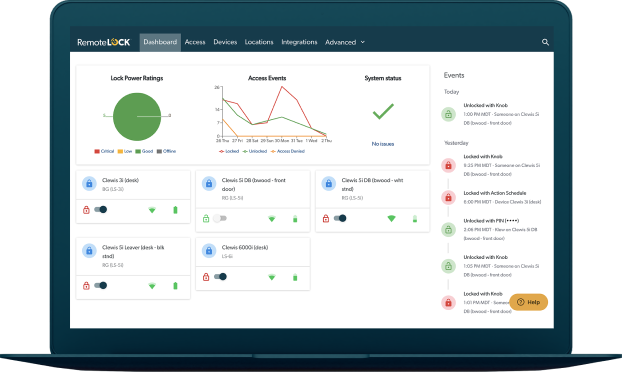Open the No issues link
The image size is (622, 372).
pos(383,144)
